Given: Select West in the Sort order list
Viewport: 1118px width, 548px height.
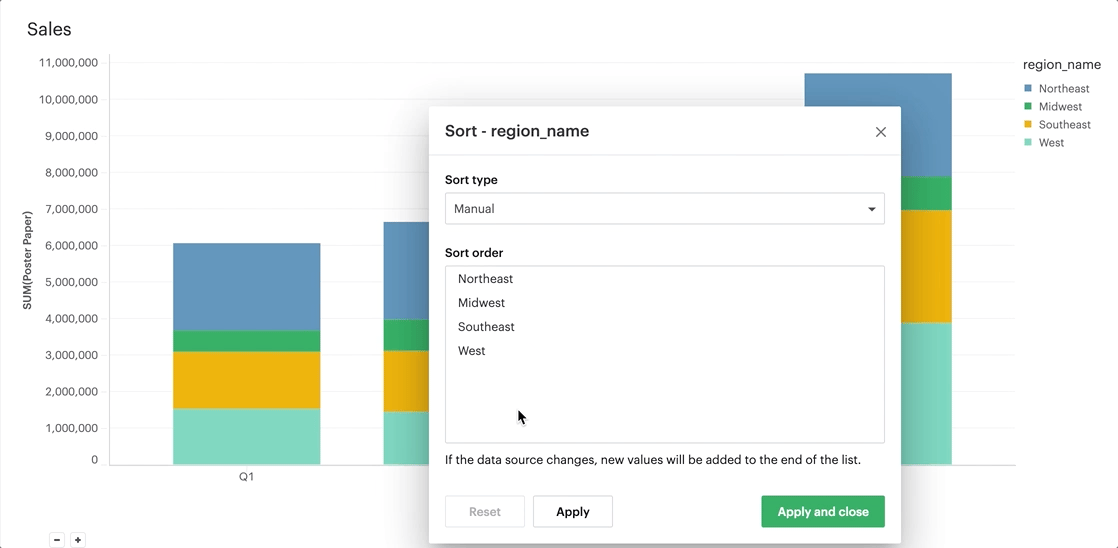Looking at the screenshot, I should tap(472, 351).
